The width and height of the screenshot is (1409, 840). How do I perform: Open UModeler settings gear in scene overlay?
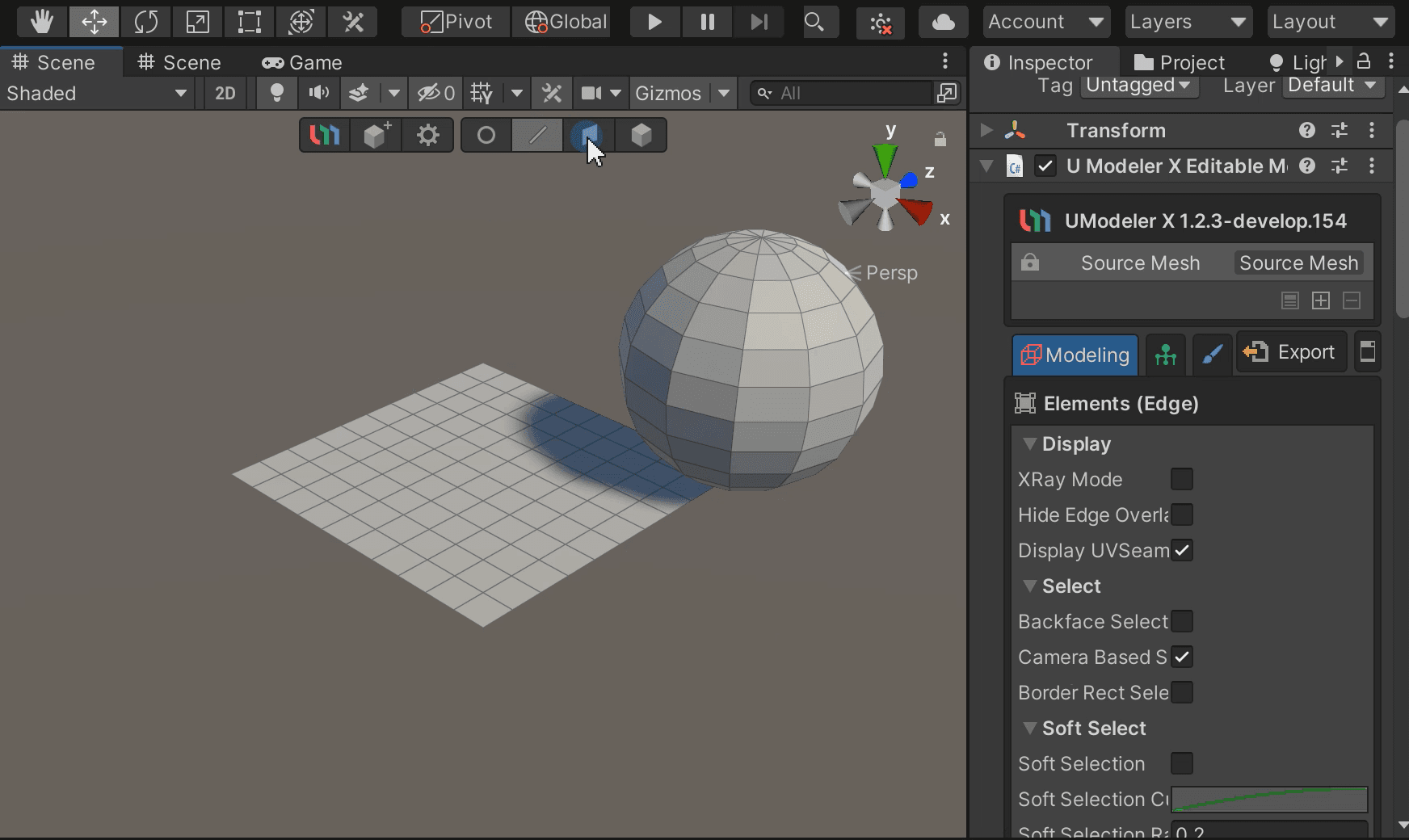(427, 135)
